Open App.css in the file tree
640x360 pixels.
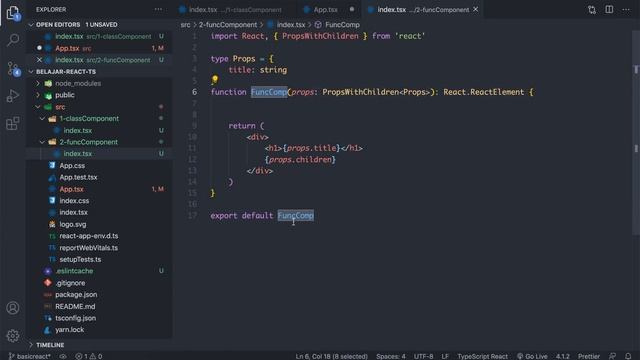(99, 166)
